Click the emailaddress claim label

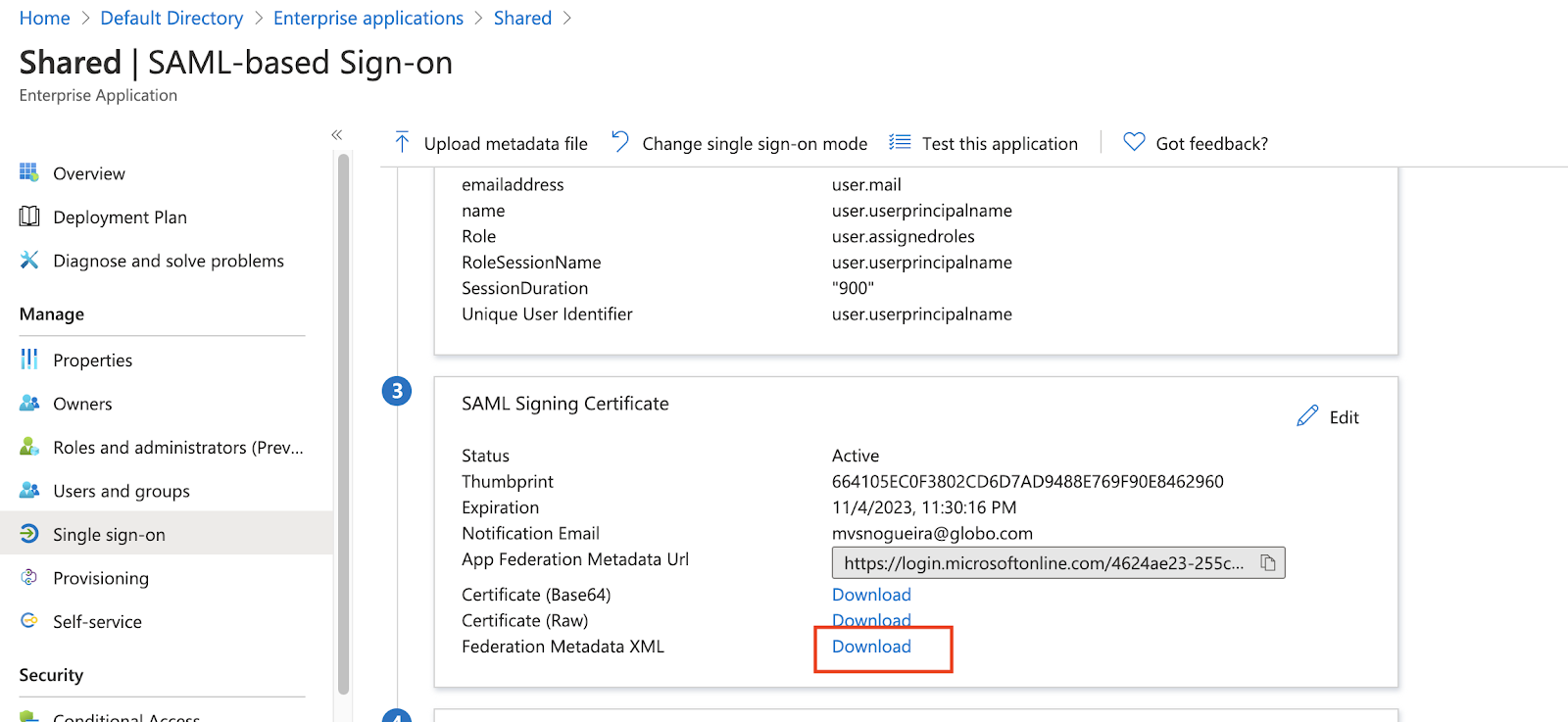513,184
